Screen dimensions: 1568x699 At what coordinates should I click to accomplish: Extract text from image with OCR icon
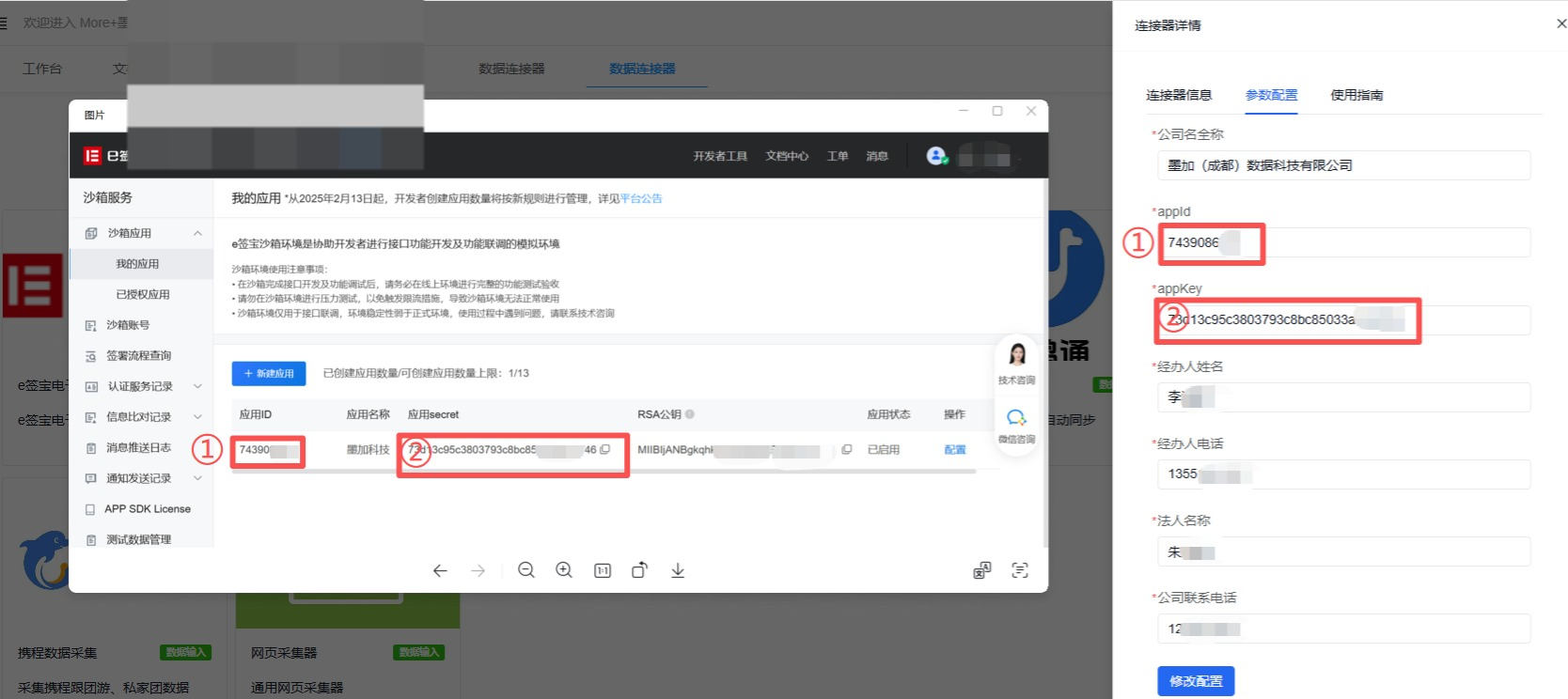[1020, 570]
